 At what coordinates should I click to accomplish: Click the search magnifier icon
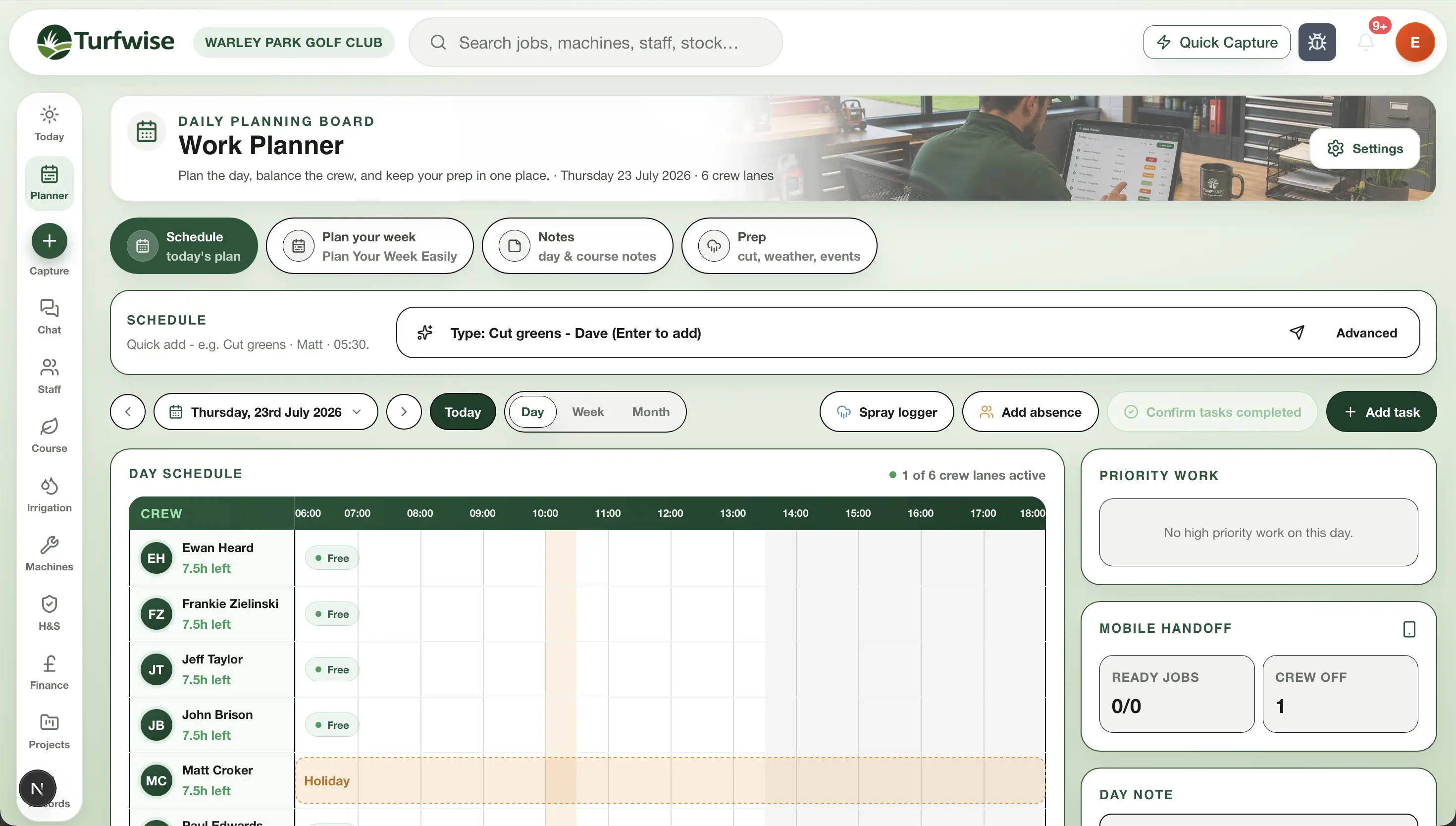438,42
